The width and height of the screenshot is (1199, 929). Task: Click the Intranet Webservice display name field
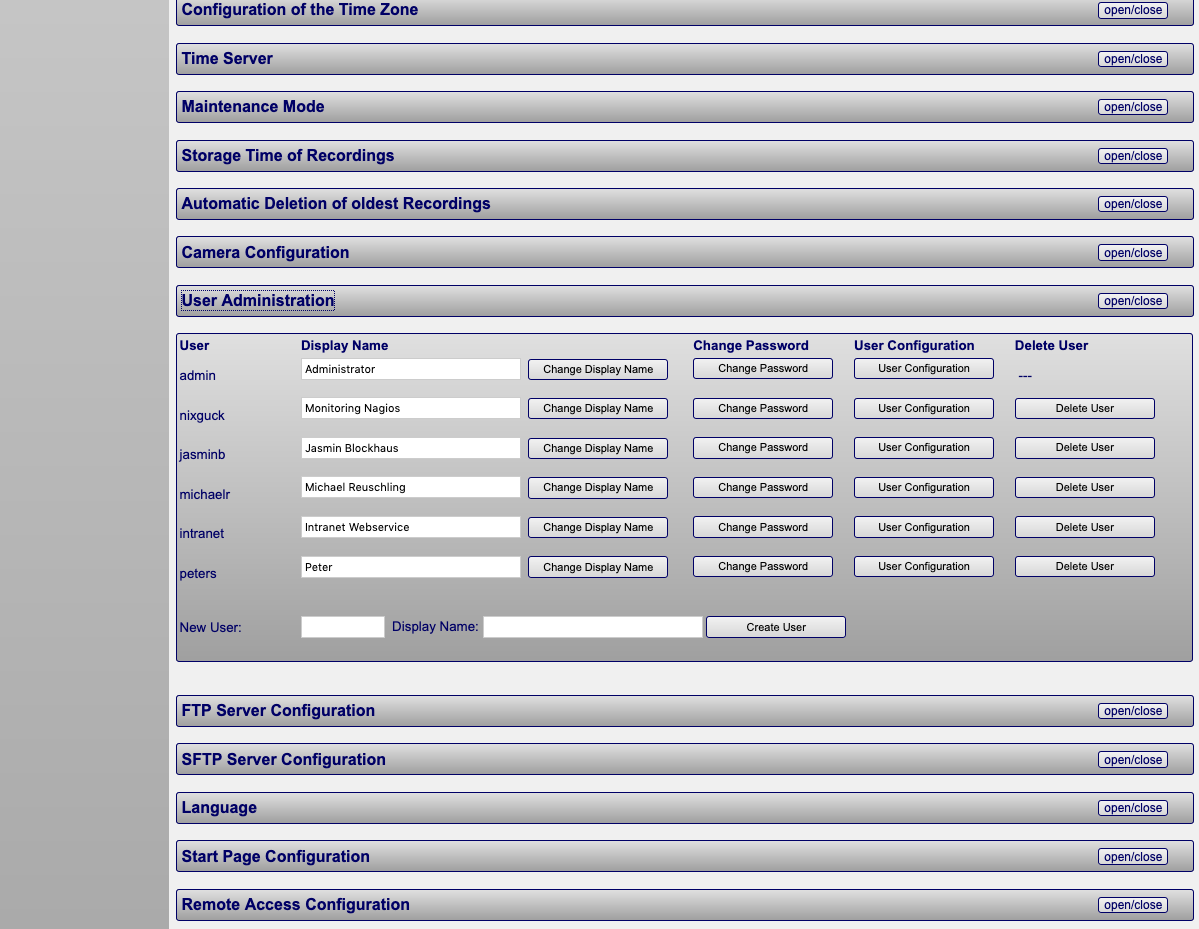[x=411, y=527]
